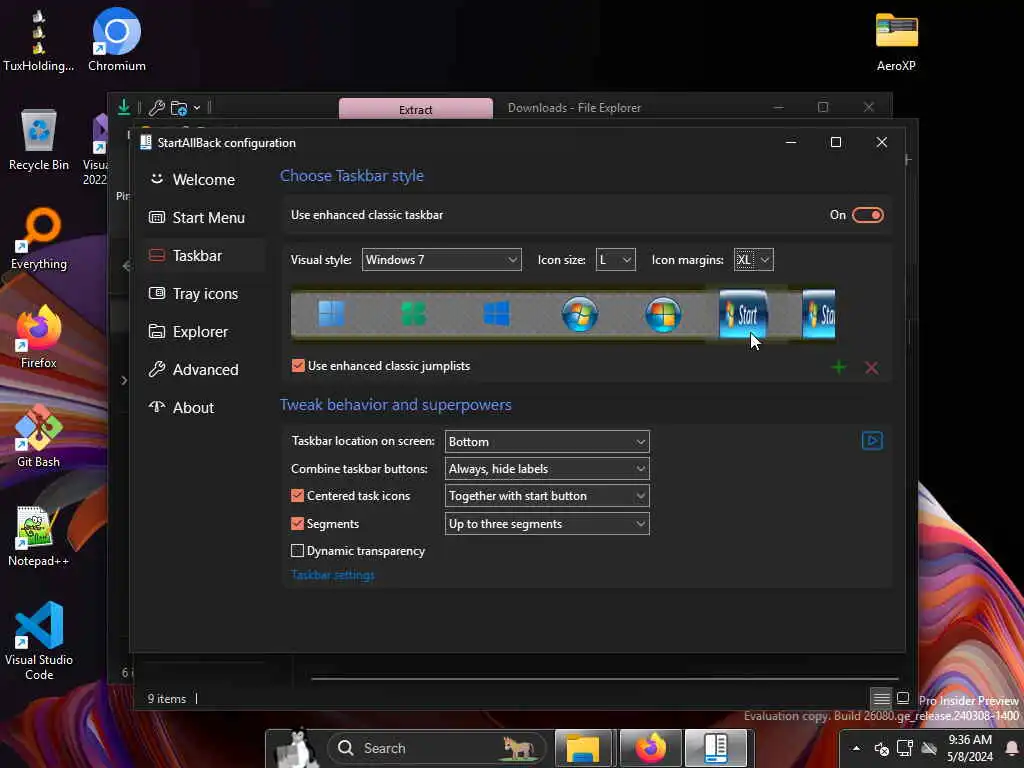Click the clock showing 9:36 AM

[970, 748]
